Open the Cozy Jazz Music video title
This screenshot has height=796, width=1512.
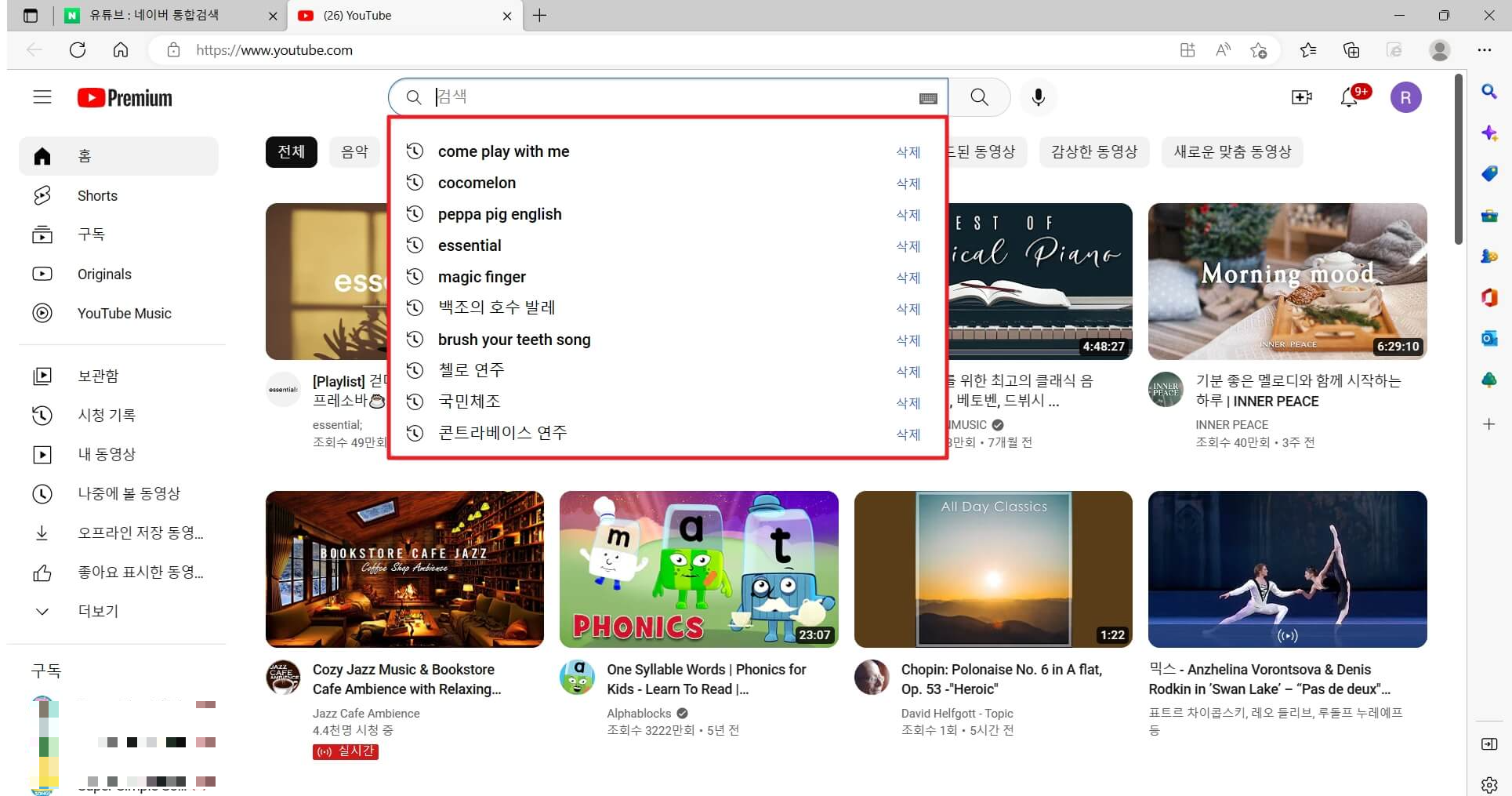click(403, 679)
